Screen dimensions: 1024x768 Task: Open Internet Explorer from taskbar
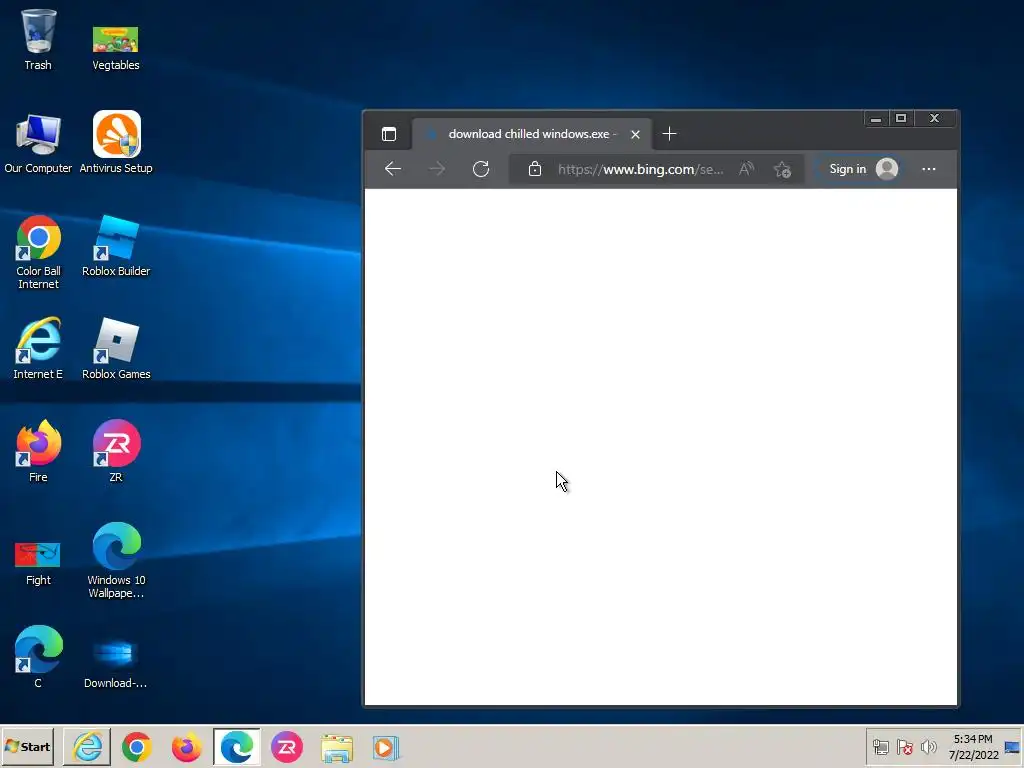(x=87, y=747)
